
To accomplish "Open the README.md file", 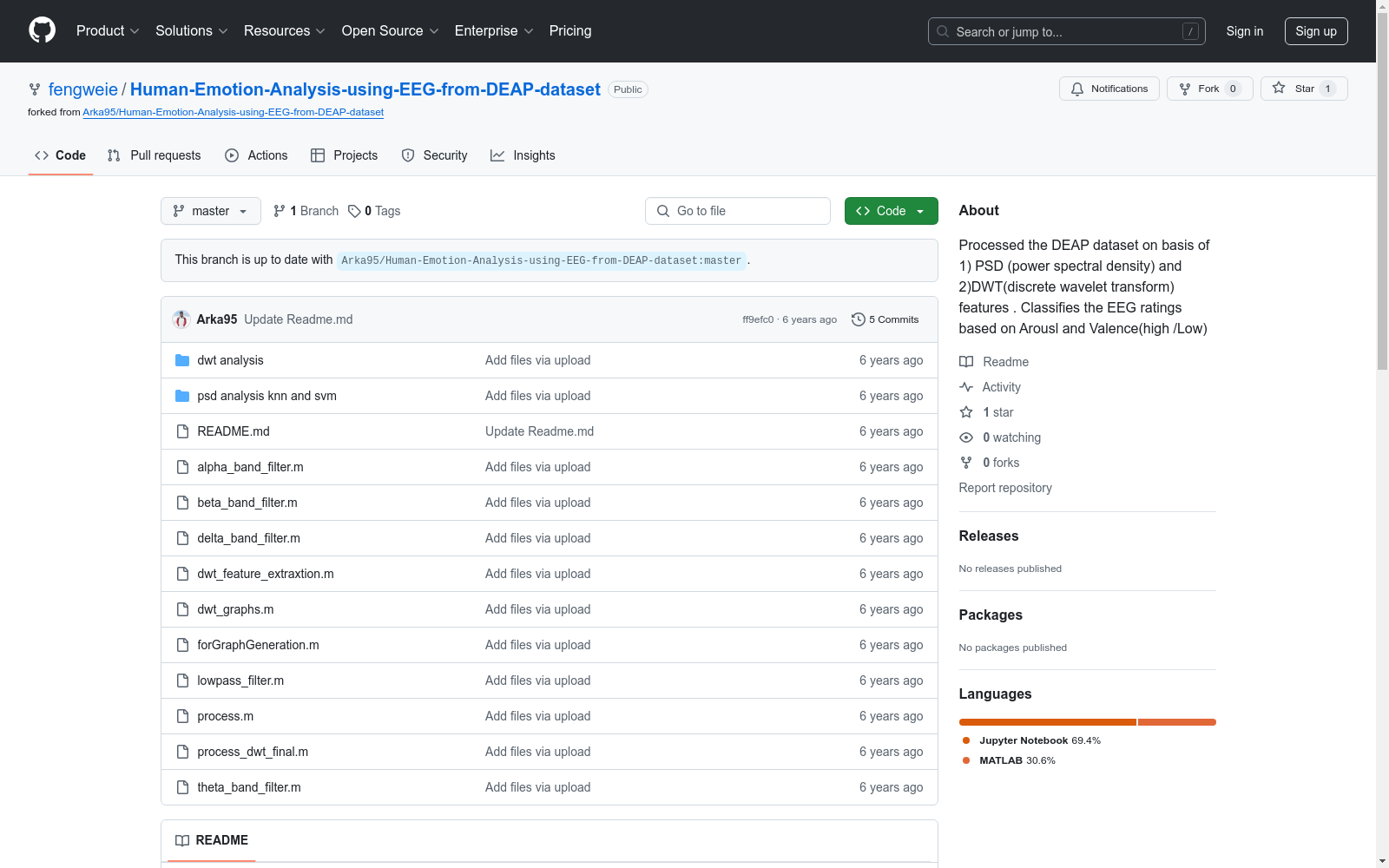I will point(234,431).
